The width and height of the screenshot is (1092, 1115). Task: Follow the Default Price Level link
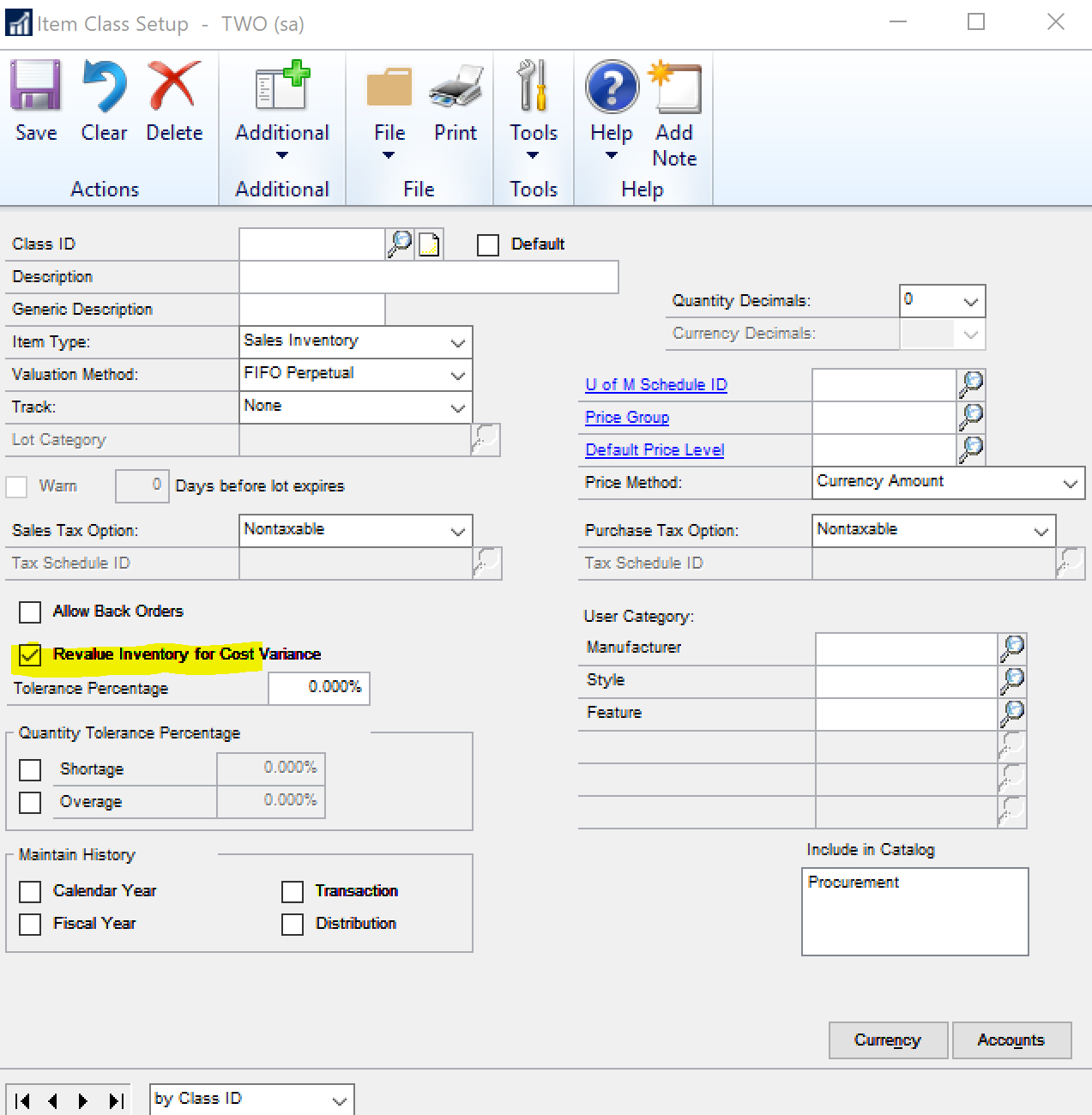tap(655, 450)
